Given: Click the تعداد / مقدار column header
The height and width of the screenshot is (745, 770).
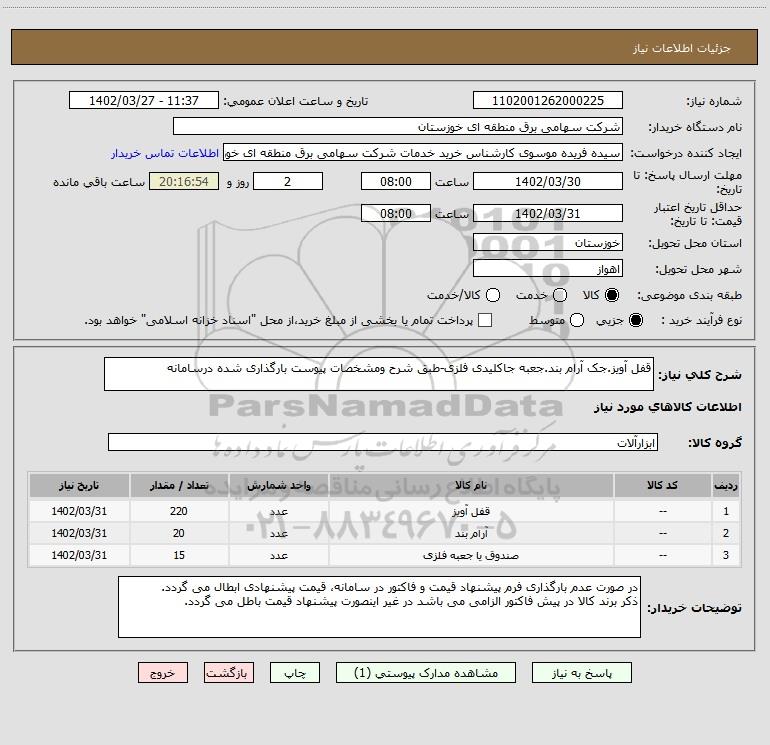Looking at the screenshot, I should pos(179,486).
